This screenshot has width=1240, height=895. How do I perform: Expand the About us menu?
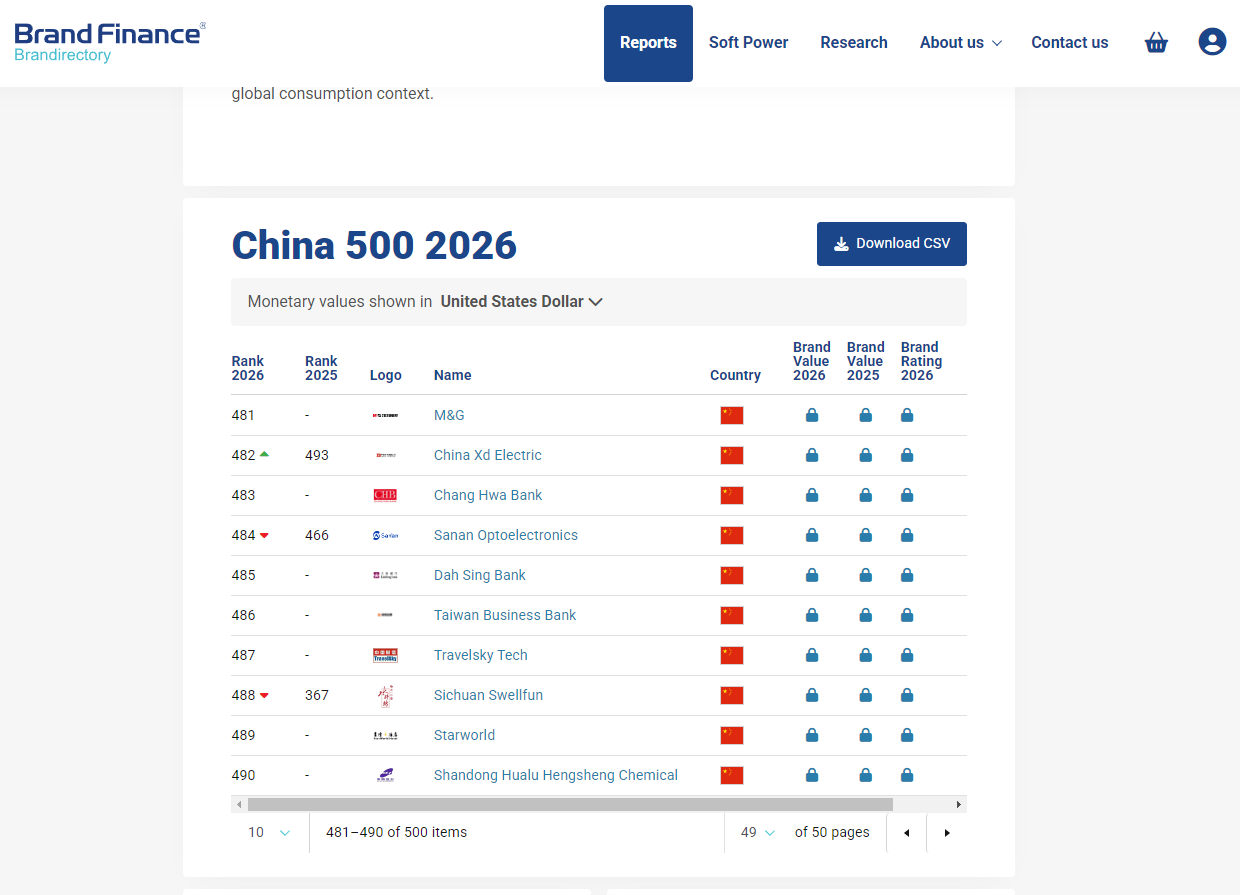coord(961,43)
